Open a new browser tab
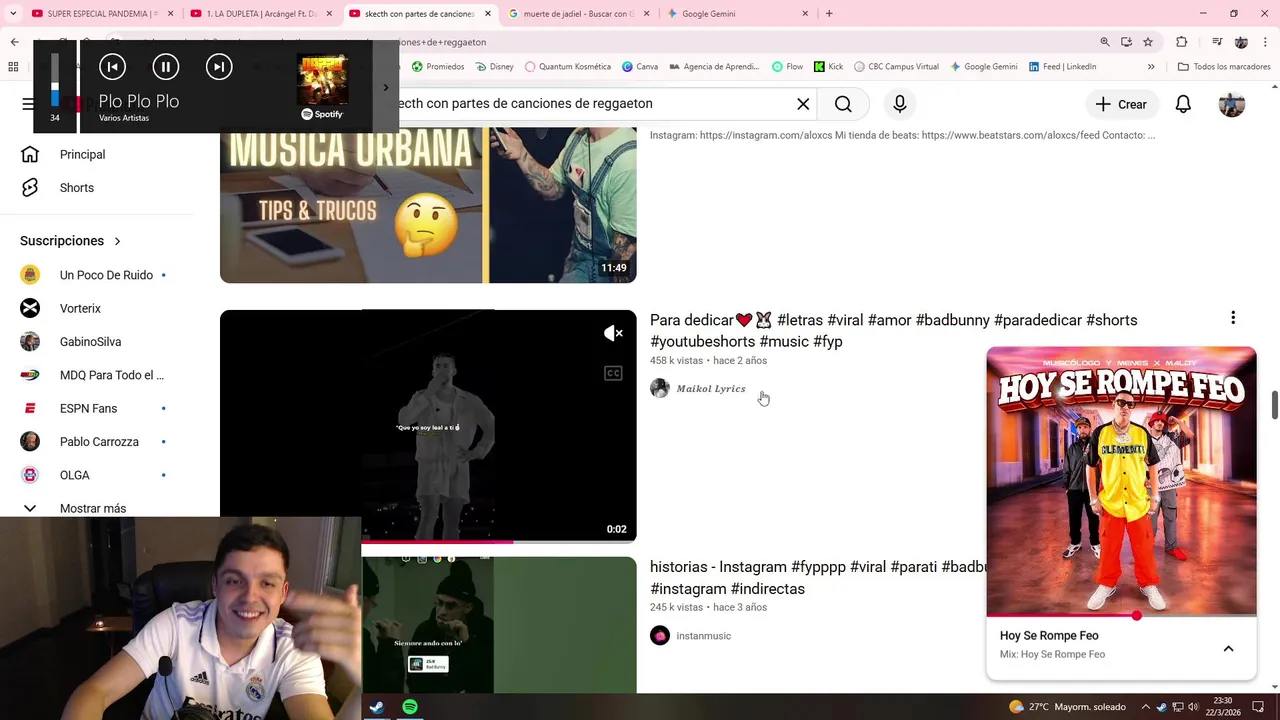The width and height of the screenshot is (1280, 720). pos(829,14)
